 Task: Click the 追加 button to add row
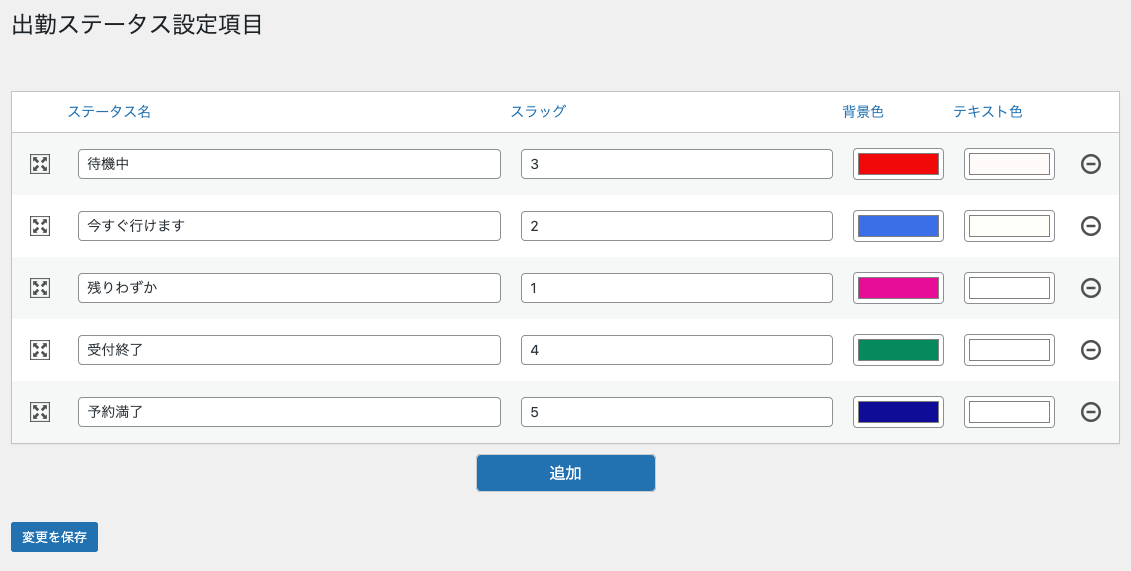coord(566,473)
